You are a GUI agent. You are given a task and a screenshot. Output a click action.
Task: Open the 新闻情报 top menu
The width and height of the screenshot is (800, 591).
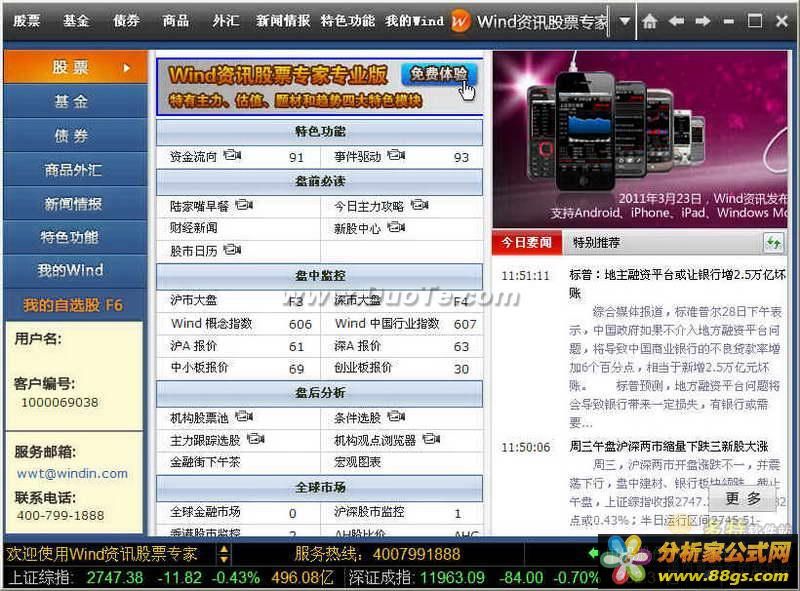pos(283,21)
